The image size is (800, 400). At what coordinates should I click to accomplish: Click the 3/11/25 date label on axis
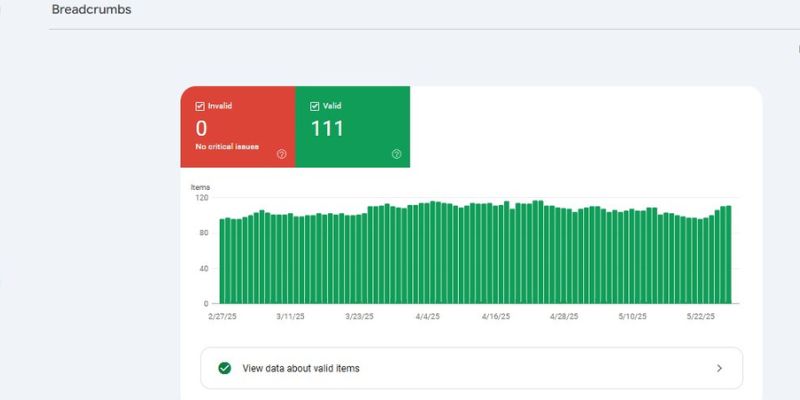pyautogui.click(x=291, y=316)
